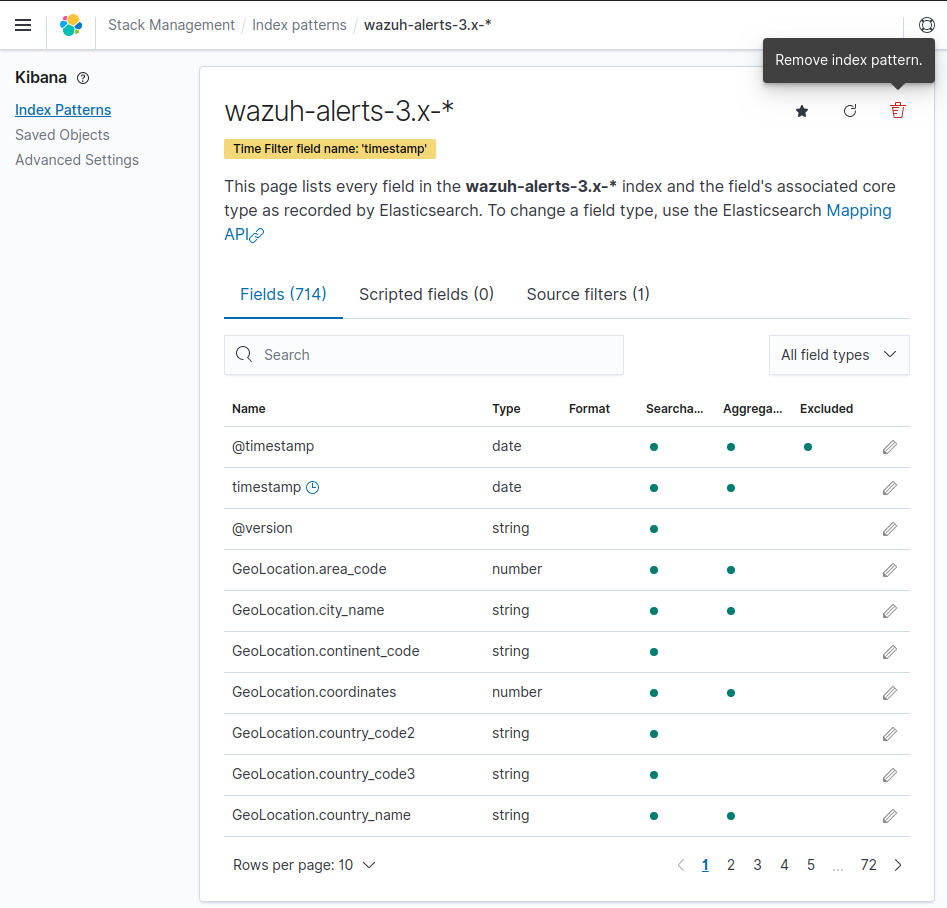Edit the GeoLocation.city_name field
This screenshot has width=947, height=908.
pos(889,611)
